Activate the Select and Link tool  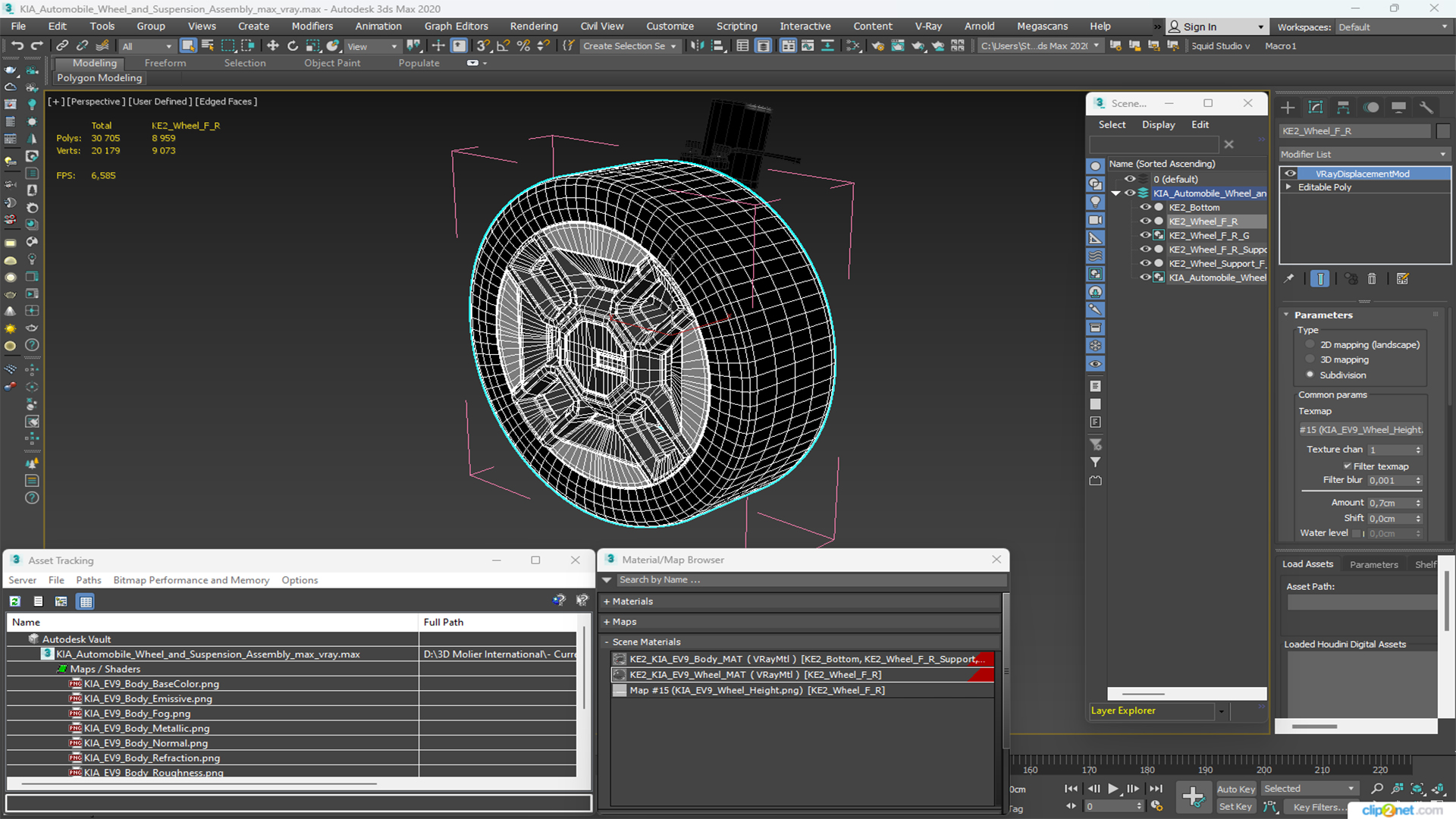click(x=62, y=46)
